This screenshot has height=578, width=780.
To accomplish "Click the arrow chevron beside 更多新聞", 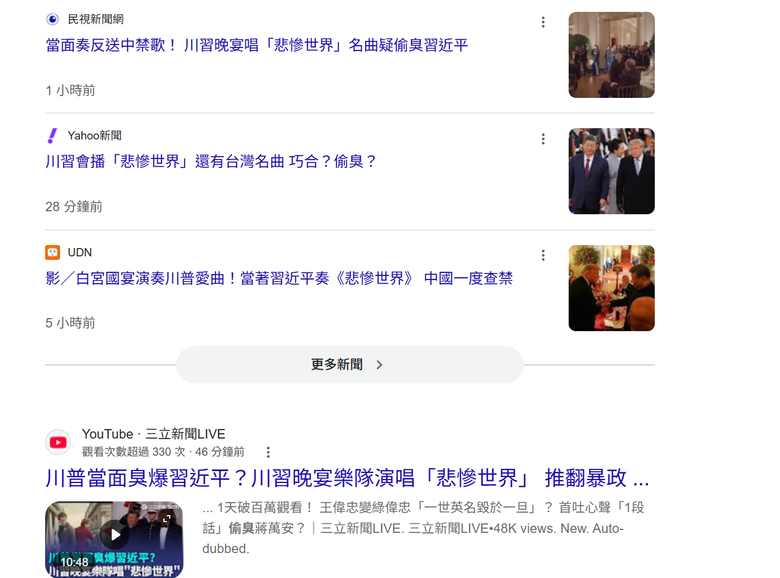I will pyautogui.click(x=380, y=365).
